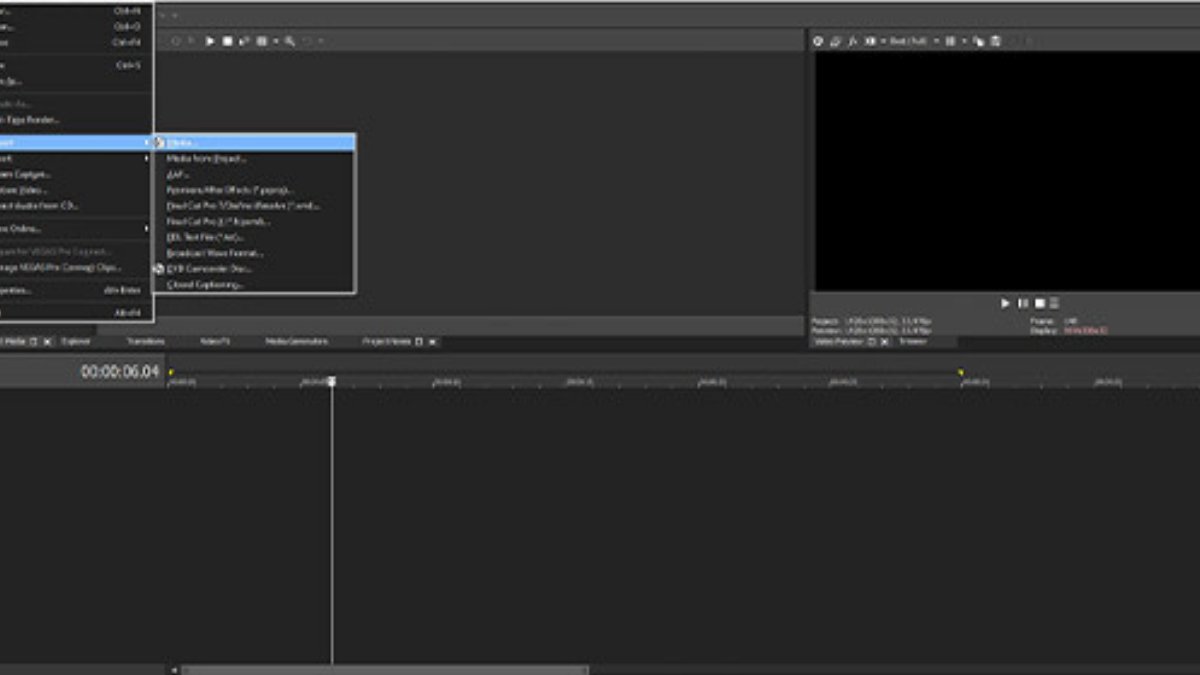This screenshot has width=1200, height=675.
Task: Click the disc icon beside DVD Camcorder Disc
Action: 159,269
